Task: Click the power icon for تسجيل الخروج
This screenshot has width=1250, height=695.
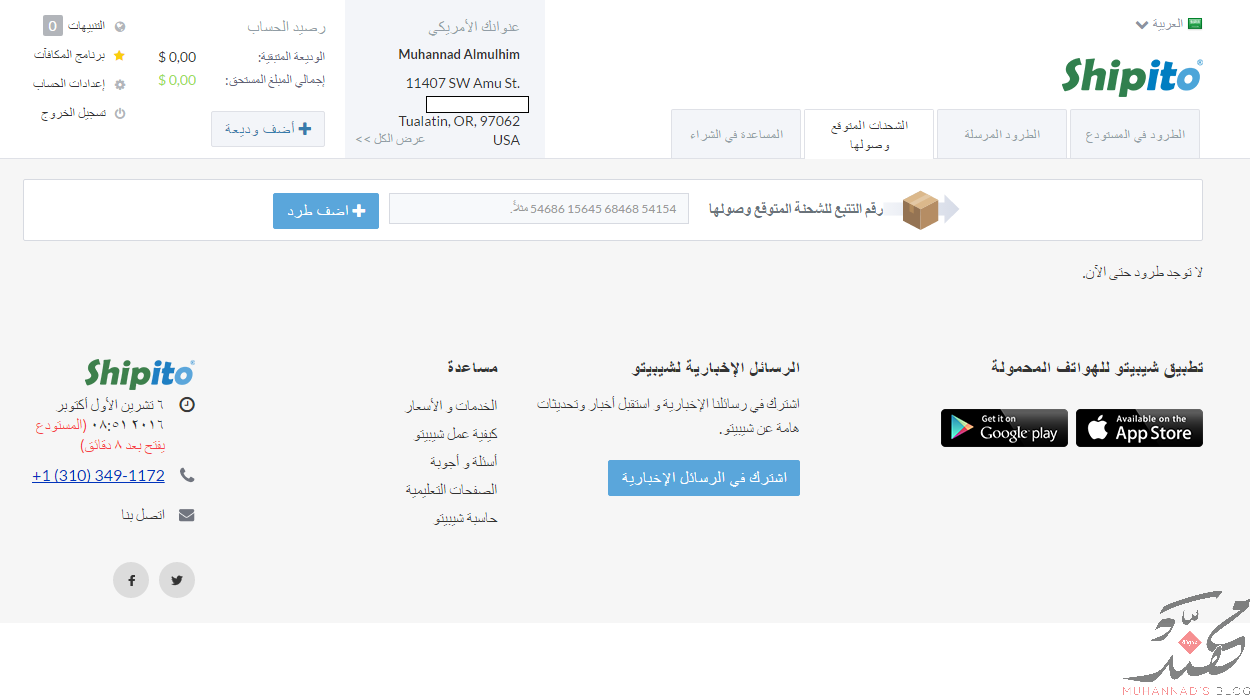Action: click(x=120, y=114)
